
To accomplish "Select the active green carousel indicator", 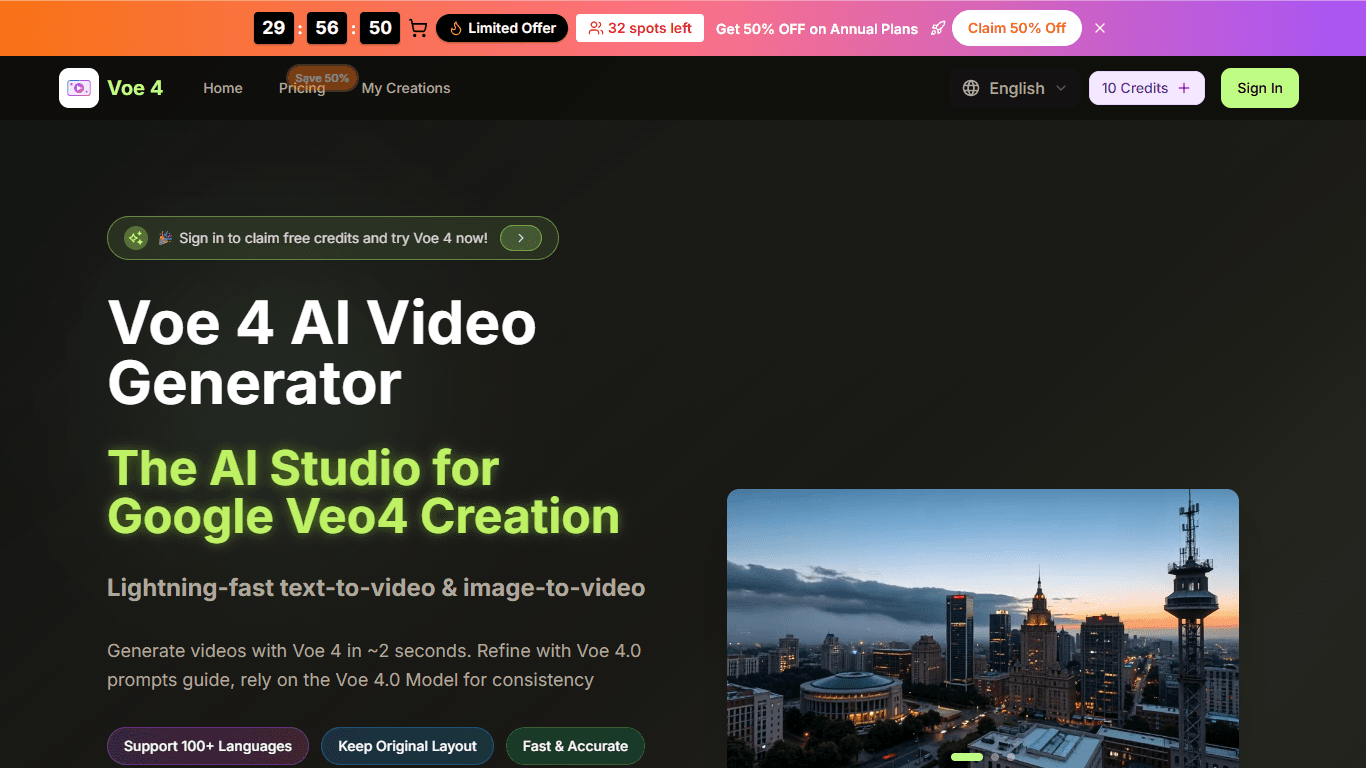I will point(967,757).
